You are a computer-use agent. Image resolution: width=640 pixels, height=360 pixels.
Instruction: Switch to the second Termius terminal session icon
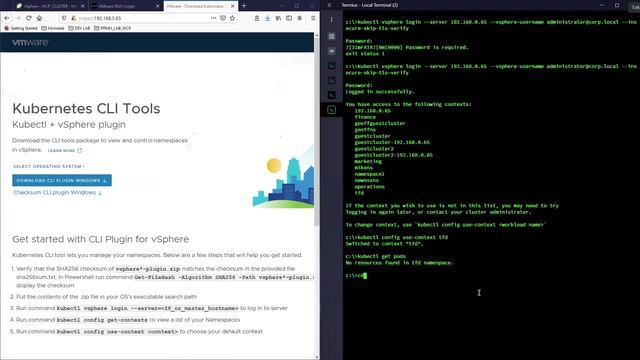(x=331, y=80)
